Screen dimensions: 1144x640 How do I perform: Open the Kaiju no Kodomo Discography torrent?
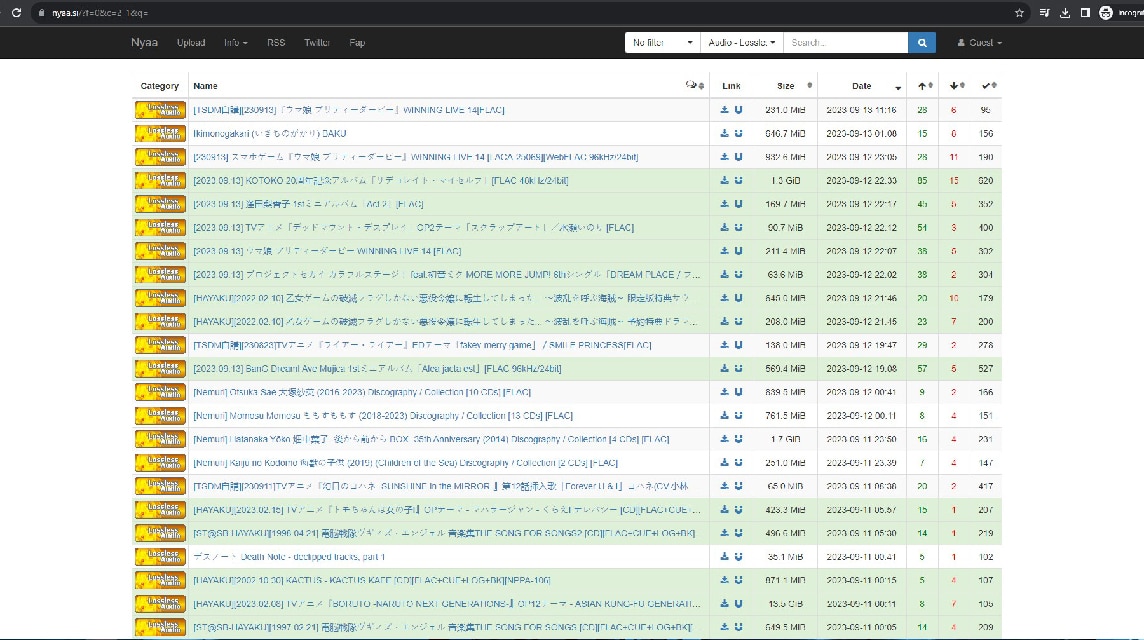click(406, 463)
